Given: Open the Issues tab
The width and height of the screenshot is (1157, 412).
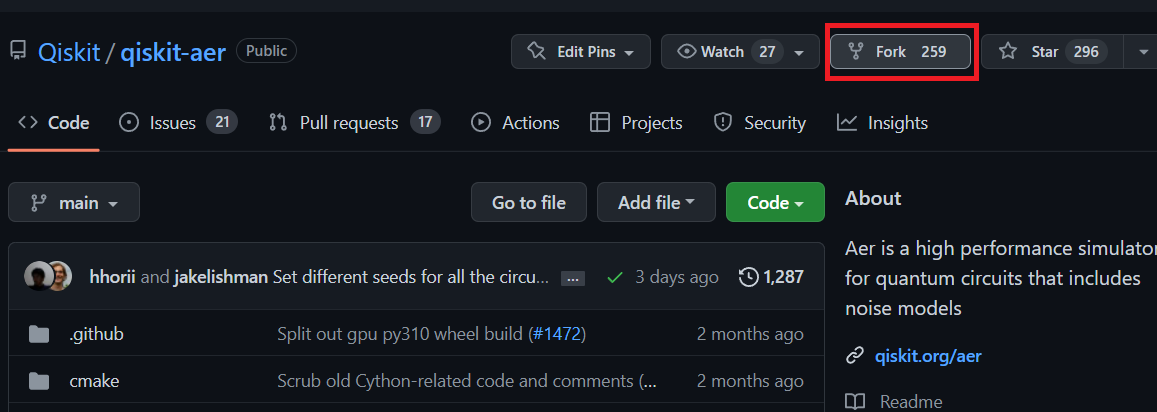Looking at the screenshot, I should point(178,123).
